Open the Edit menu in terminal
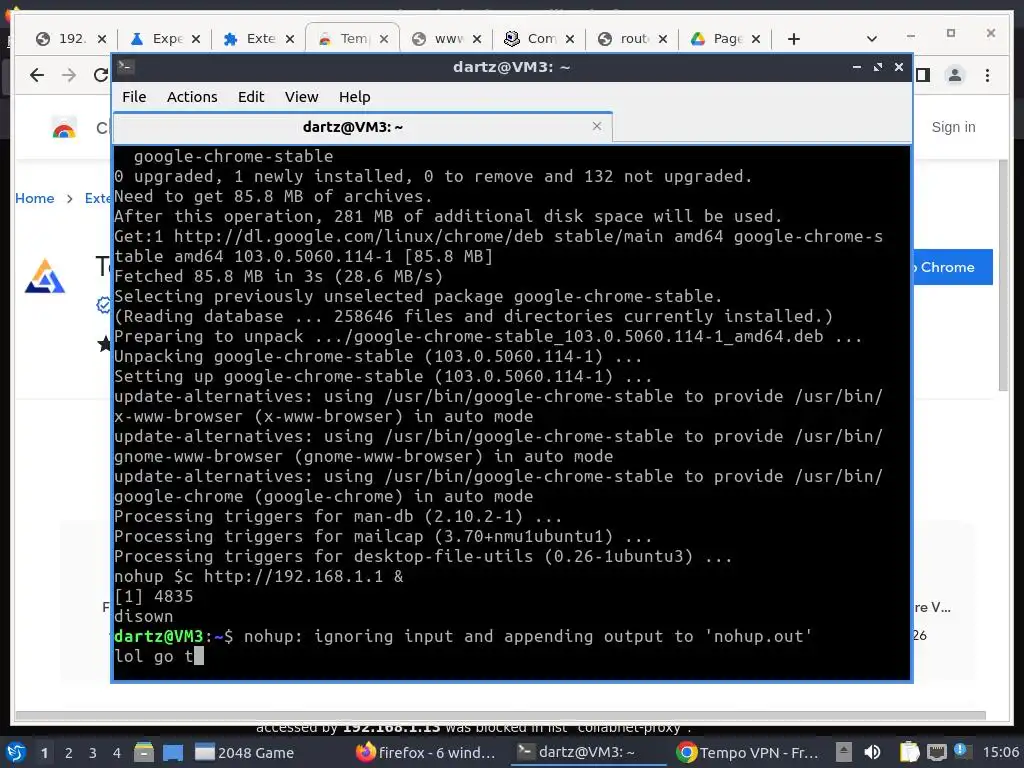The image size is (1024, 768). click(x=251, y=97)
